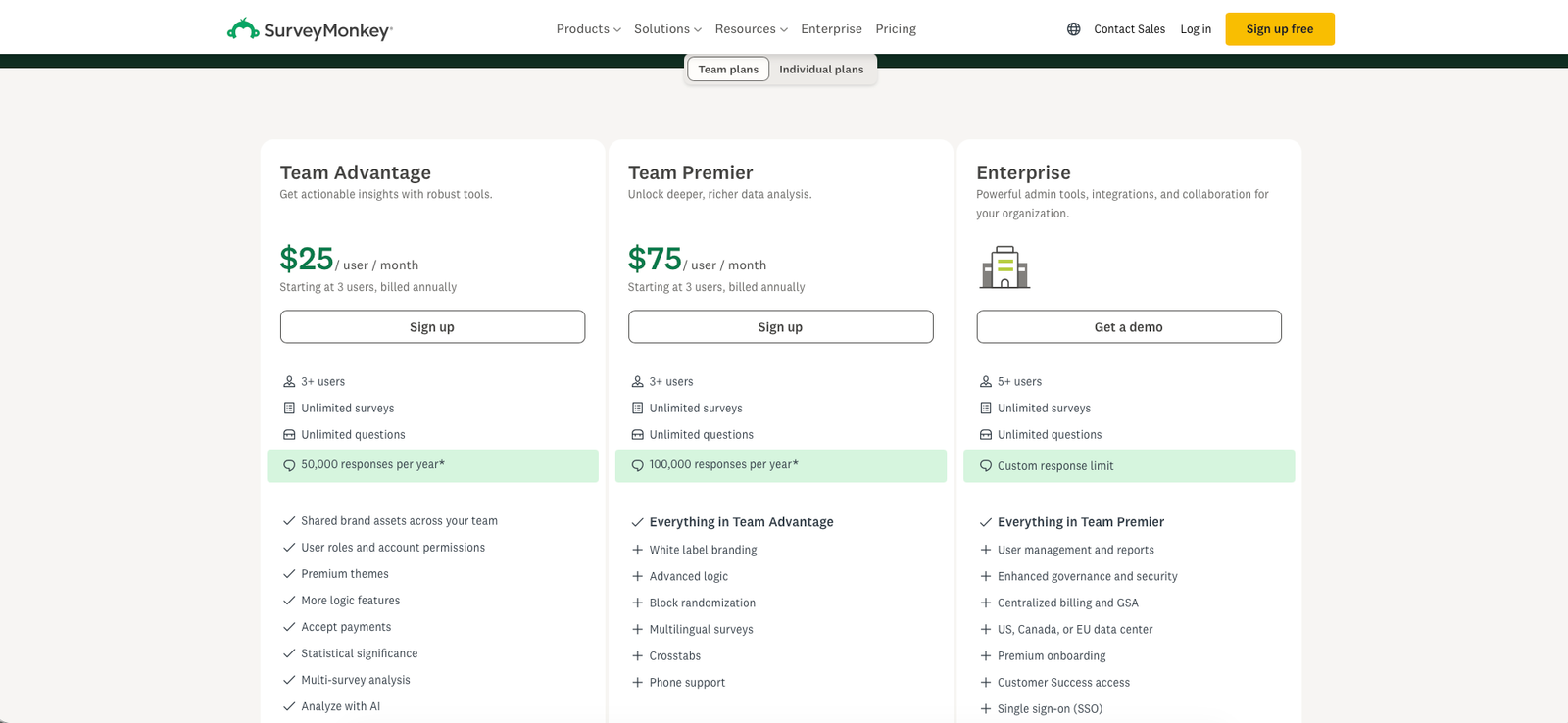Click Contact Sales in the header
Screen dimensions: 1568x723
(x=1129, y=29)
